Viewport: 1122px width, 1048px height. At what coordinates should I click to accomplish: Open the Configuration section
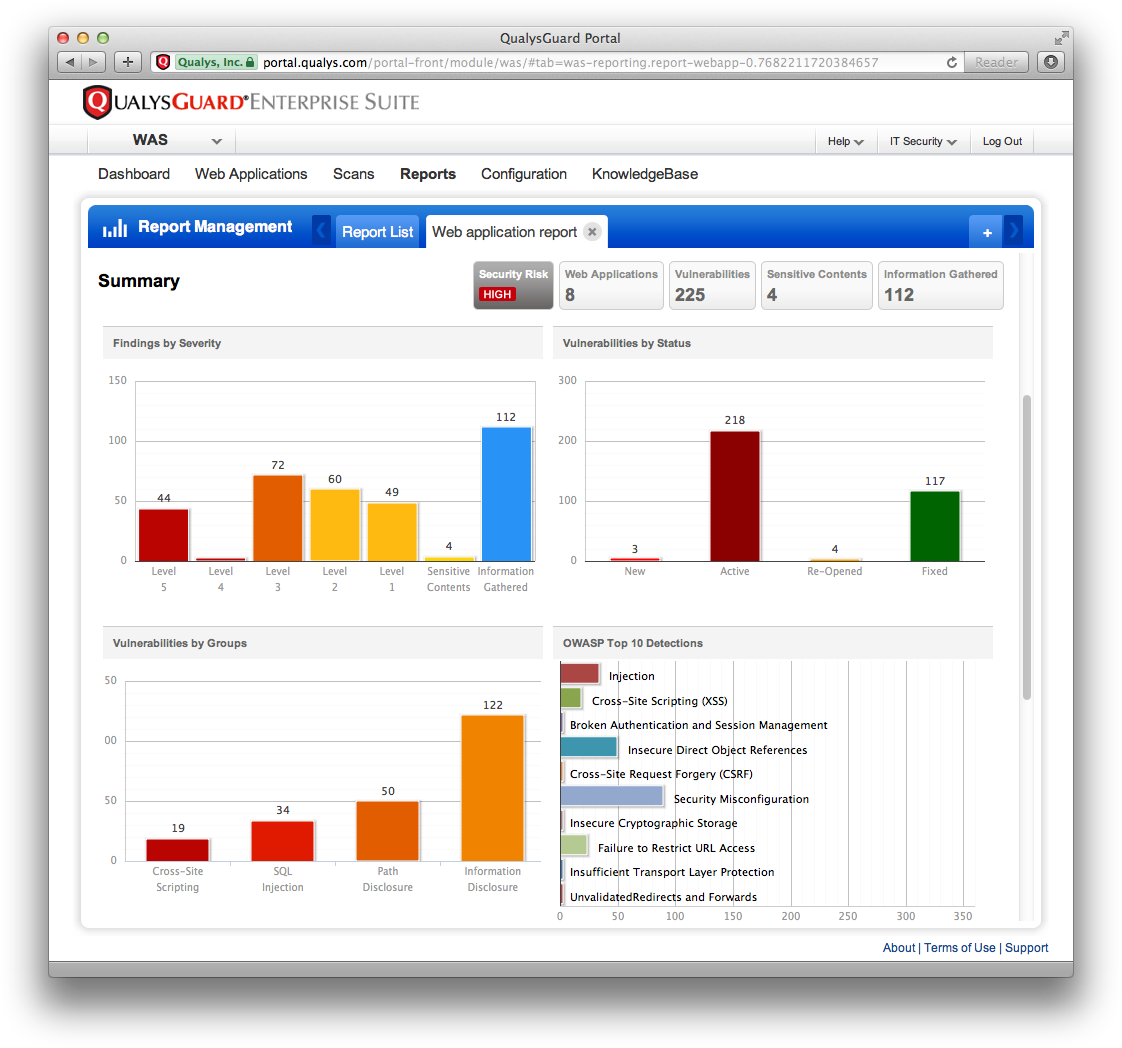524,174
